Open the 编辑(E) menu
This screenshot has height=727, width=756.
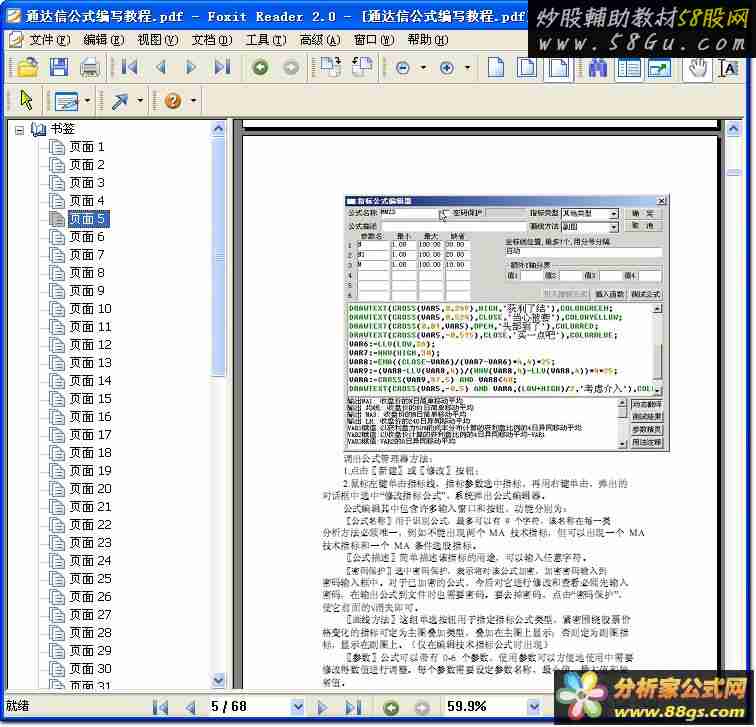pyautogui.click(x=104, y=40)
